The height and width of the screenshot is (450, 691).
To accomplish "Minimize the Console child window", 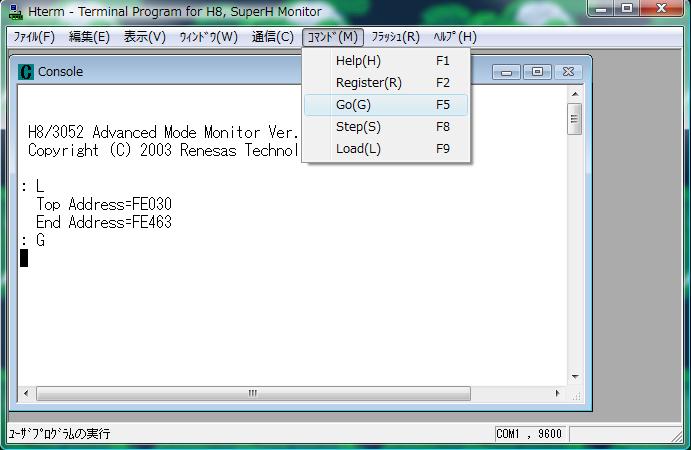I will pos(508,72).
